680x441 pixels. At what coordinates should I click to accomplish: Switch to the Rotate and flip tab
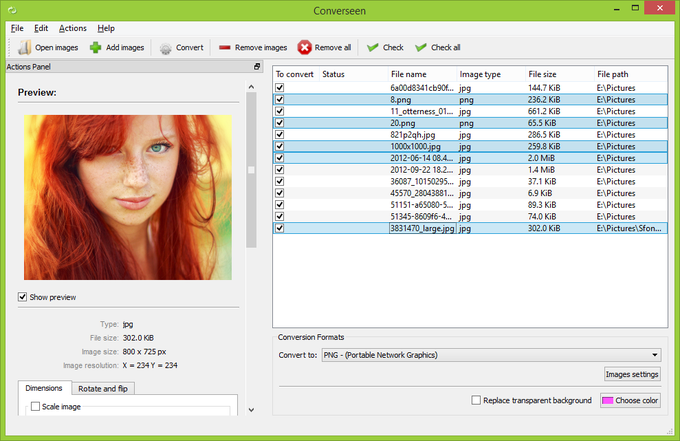point(103,389)
